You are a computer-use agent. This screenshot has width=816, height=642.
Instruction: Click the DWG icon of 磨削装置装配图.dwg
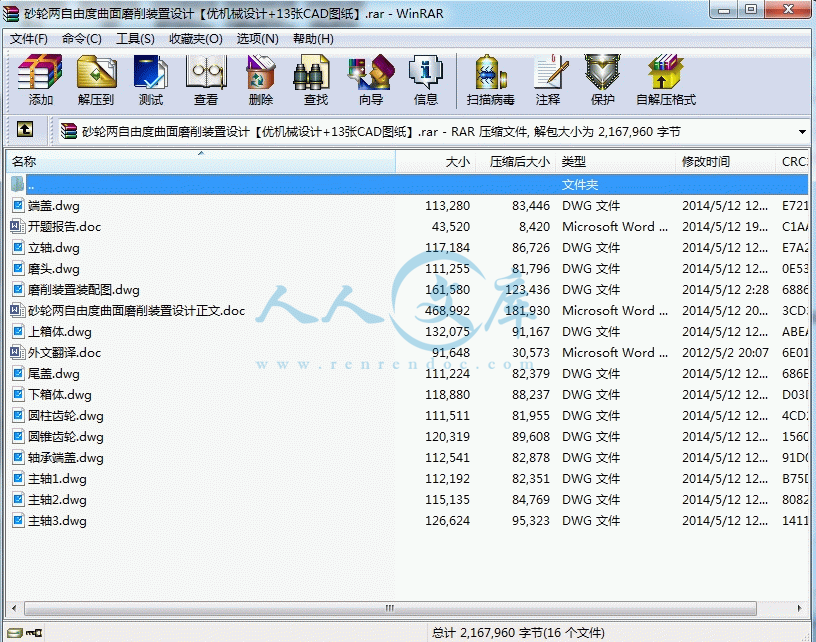[18, 289]
